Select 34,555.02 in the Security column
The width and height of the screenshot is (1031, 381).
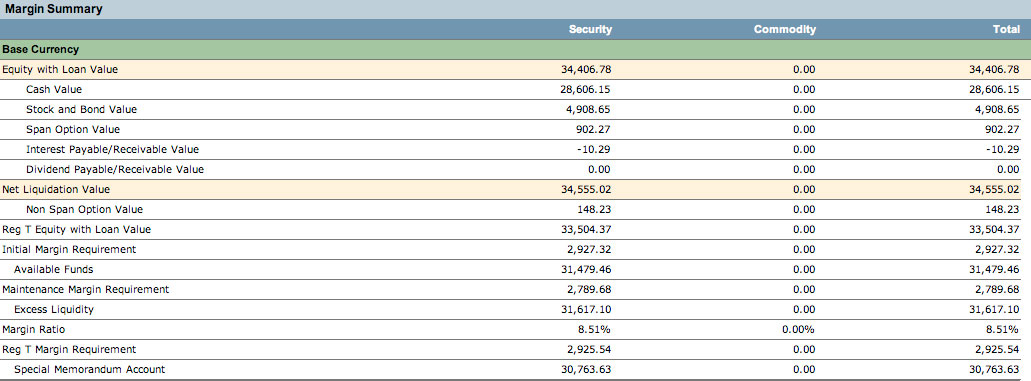(586, 190)
